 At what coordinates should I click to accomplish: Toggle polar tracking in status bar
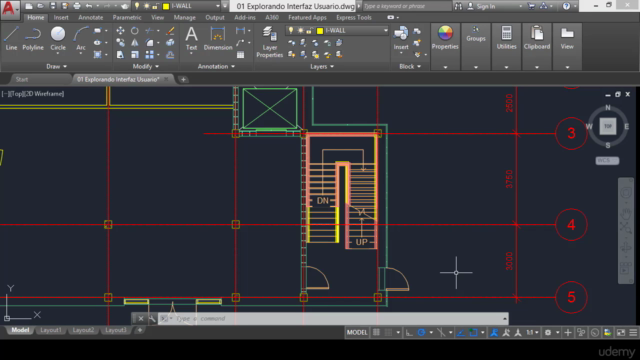(421, 333)
